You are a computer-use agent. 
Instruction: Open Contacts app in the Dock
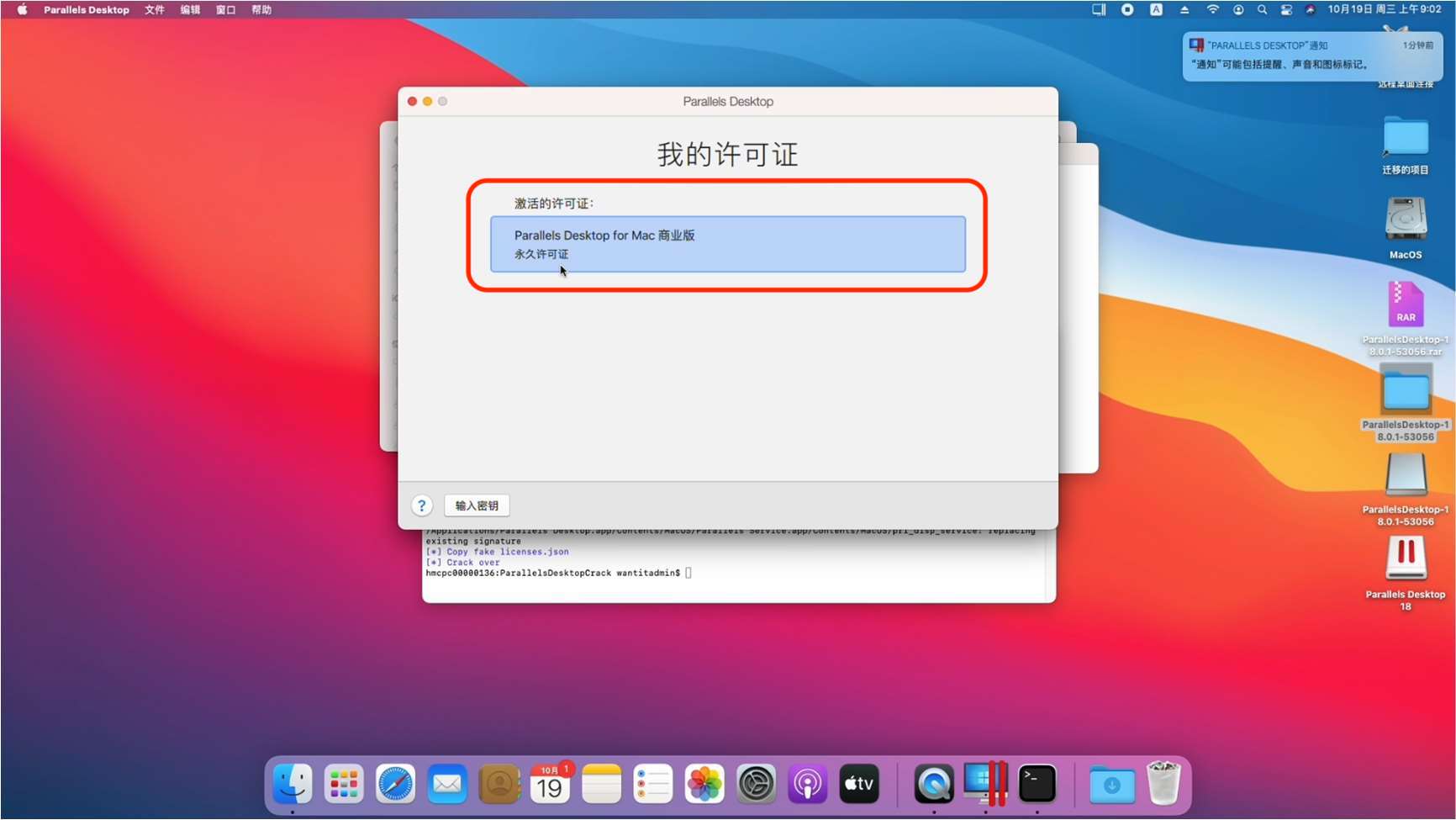[x=499, y=784]
